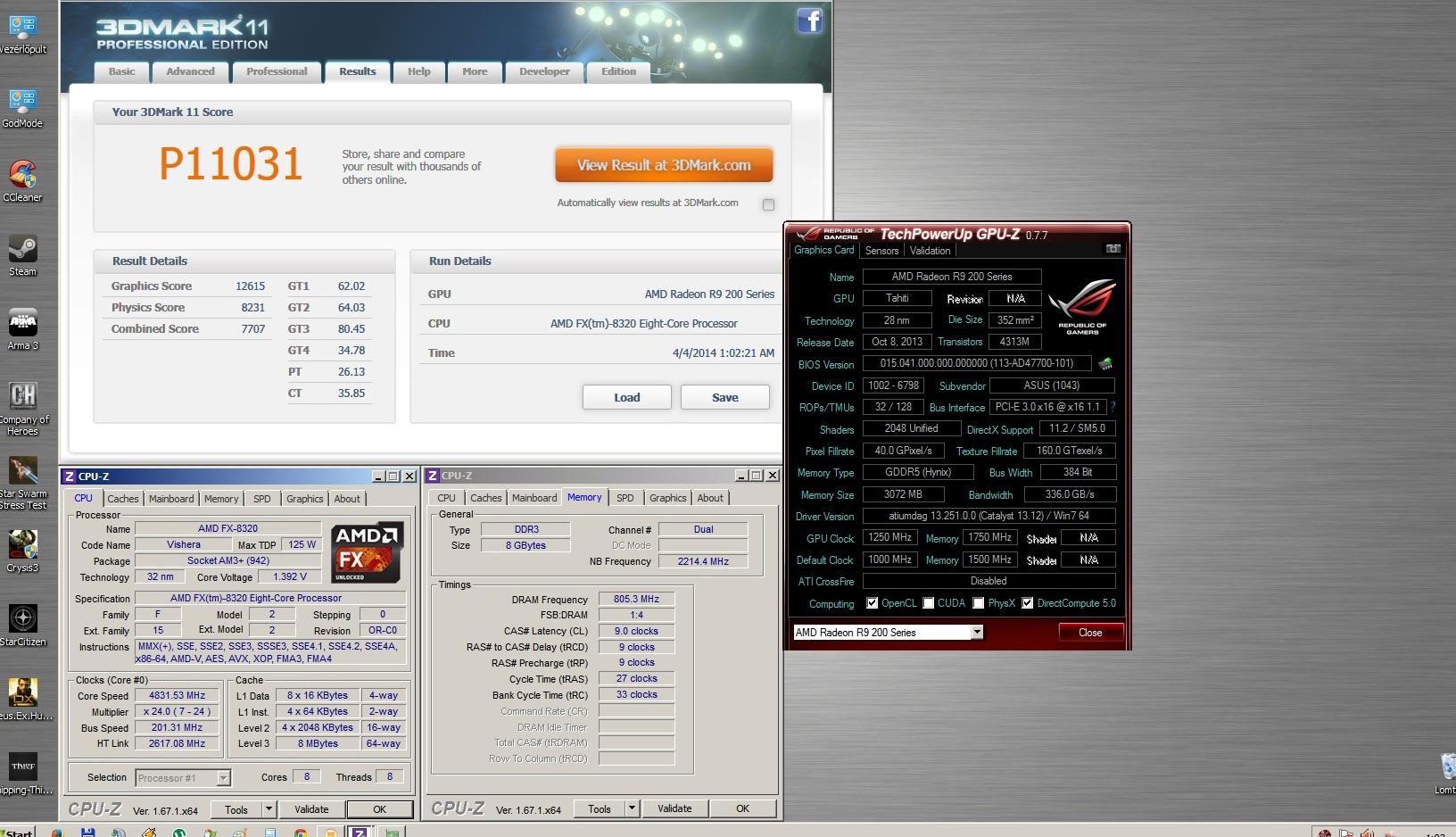Screen dimensions: 1456x837
Task: Open the Vezérlőpult desktop icon
Action: pos(22,34)
